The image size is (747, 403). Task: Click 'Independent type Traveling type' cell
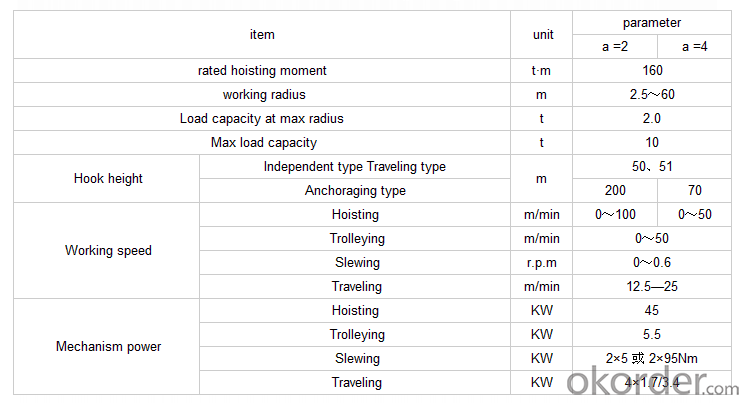pyautogui.click(x=355, y=167)
